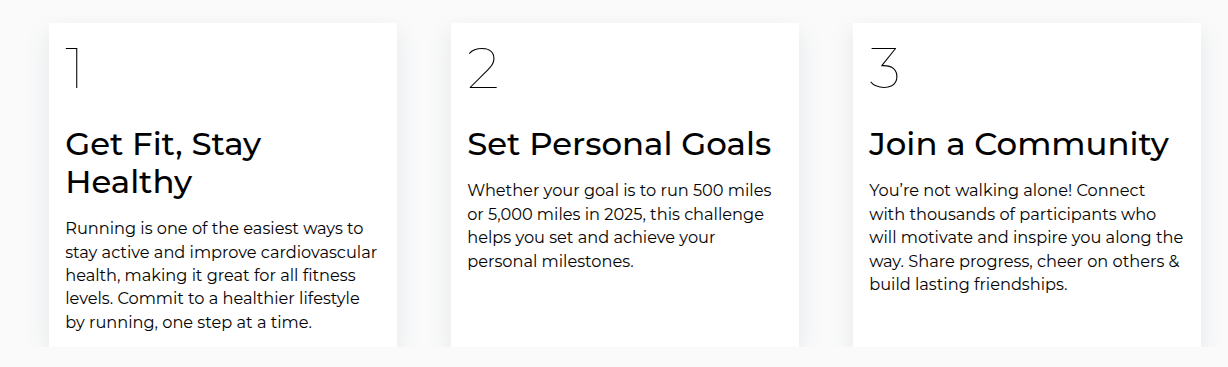This screenshot has width=1228, height=367.
Task: Click the word "Goals" in second heading
Action: pyautogui.click(x=718, y=144)
